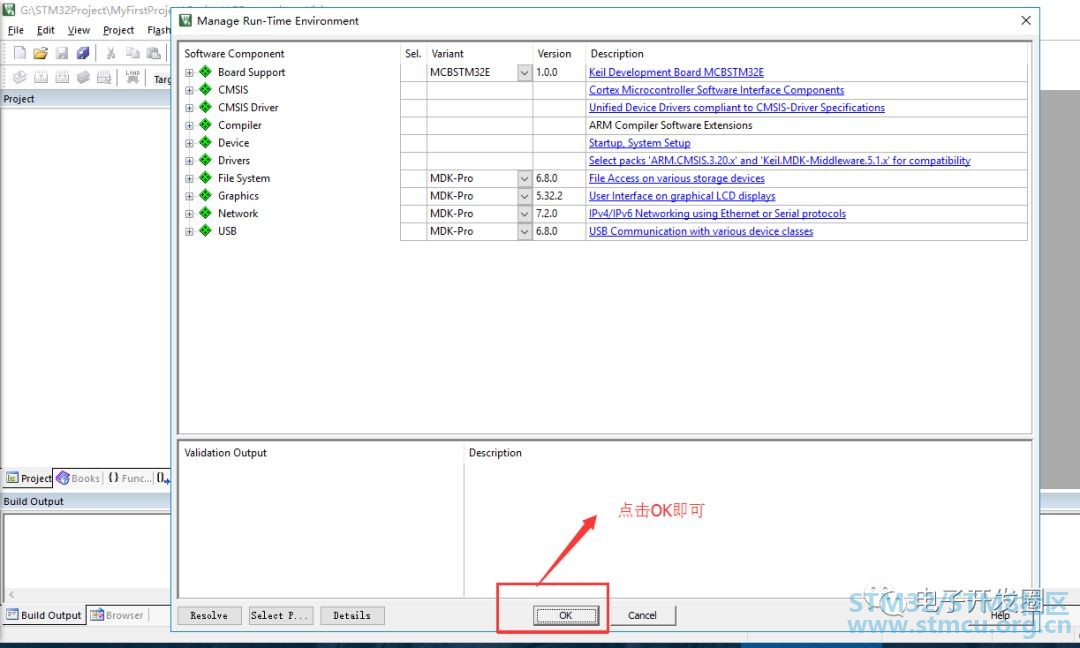This screenshot has height=648, width=1080.
Task: Click the Select Packs button
Action: coord(280,616)
